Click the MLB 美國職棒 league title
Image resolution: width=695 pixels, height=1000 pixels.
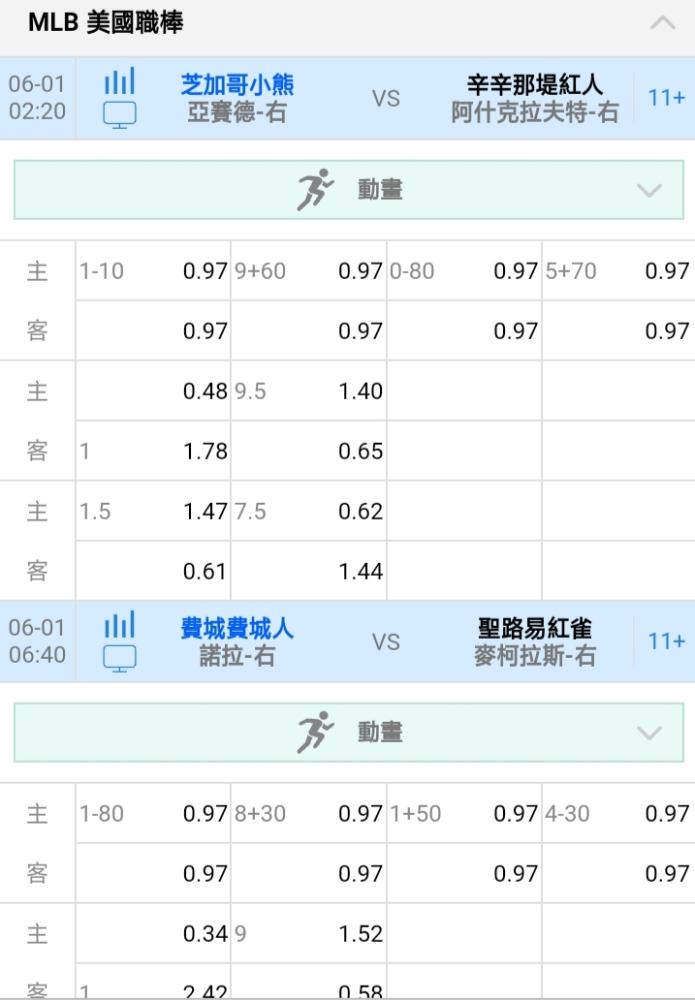106,23
